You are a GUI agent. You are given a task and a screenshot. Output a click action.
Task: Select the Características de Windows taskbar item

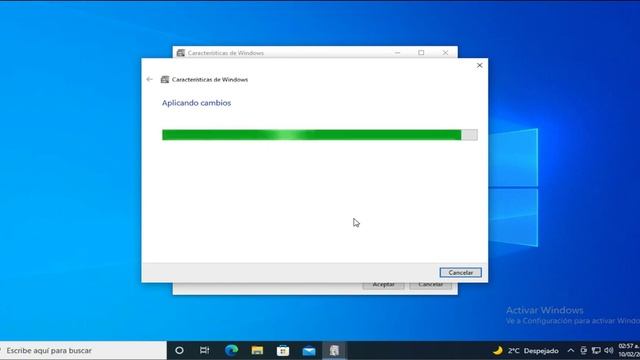pos(334,350)
